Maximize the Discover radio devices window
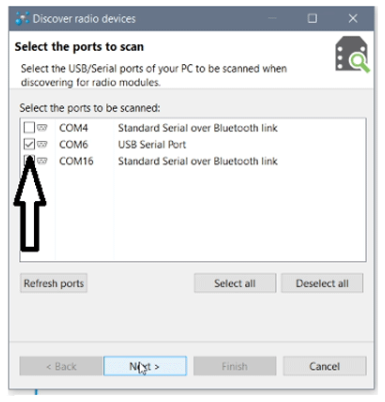Viewport: 385px width, 402px height. click(x=312, y=18)
